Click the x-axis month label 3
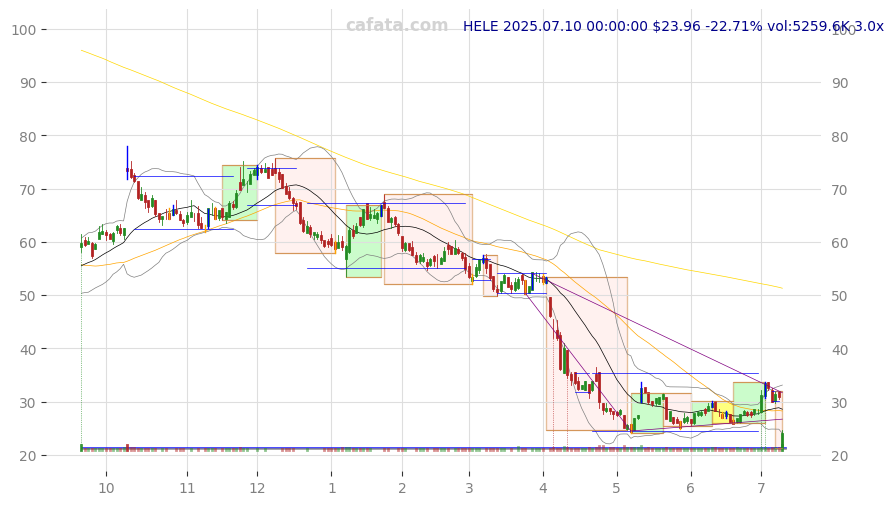 pyautogui.click(x=469, y=488)
